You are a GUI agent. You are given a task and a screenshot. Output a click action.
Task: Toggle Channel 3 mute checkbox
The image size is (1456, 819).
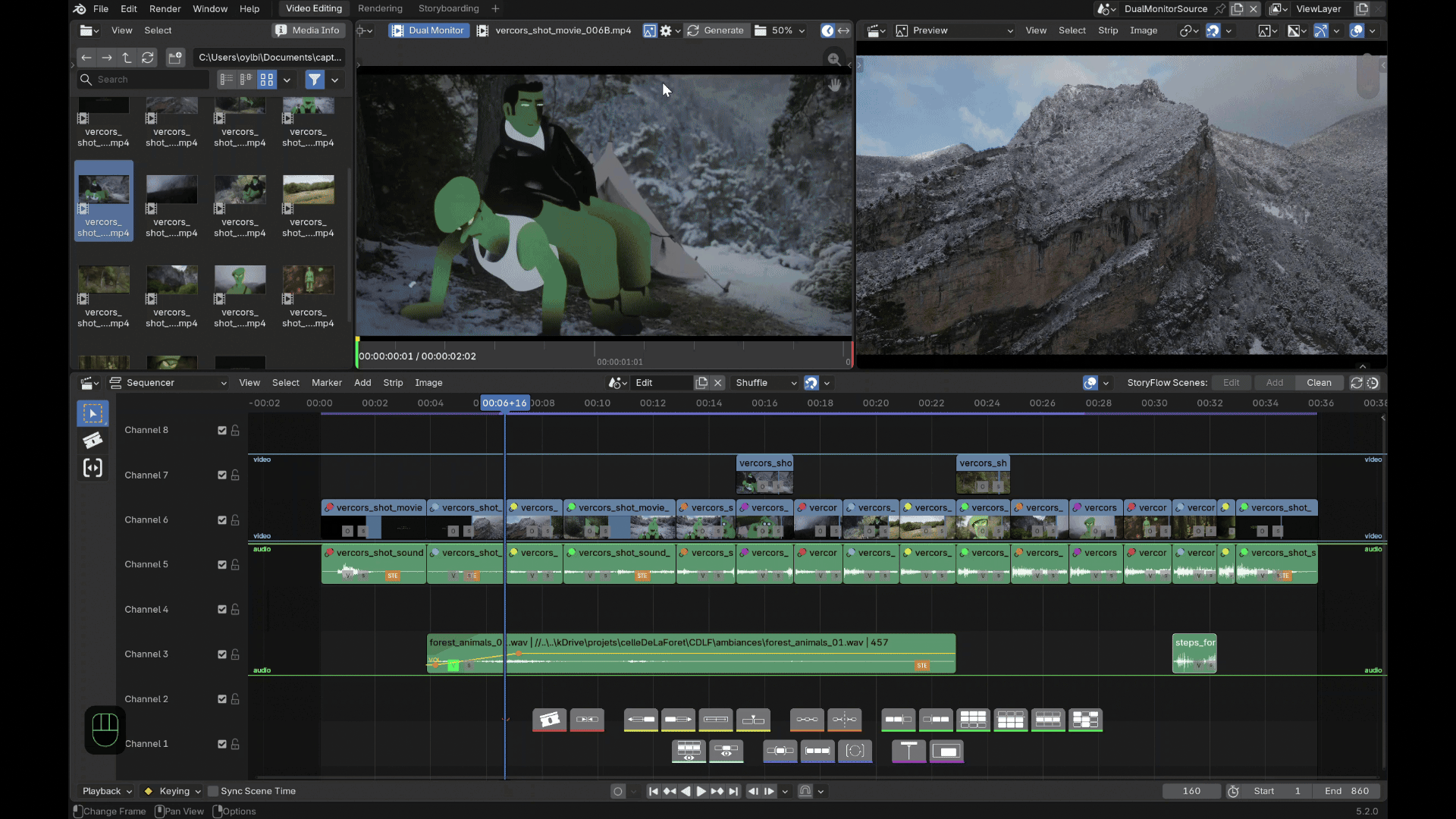coord(222,654)
